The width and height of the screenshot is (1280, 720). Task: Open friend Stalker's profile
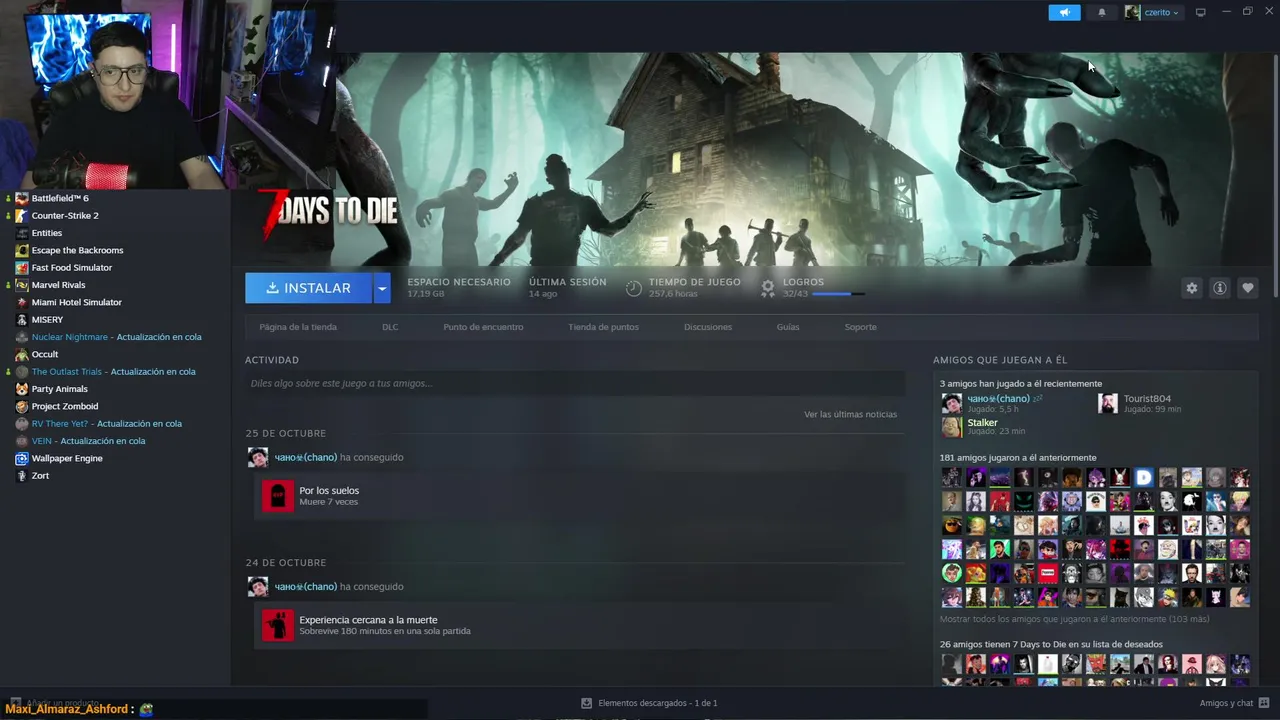point(982,422)
